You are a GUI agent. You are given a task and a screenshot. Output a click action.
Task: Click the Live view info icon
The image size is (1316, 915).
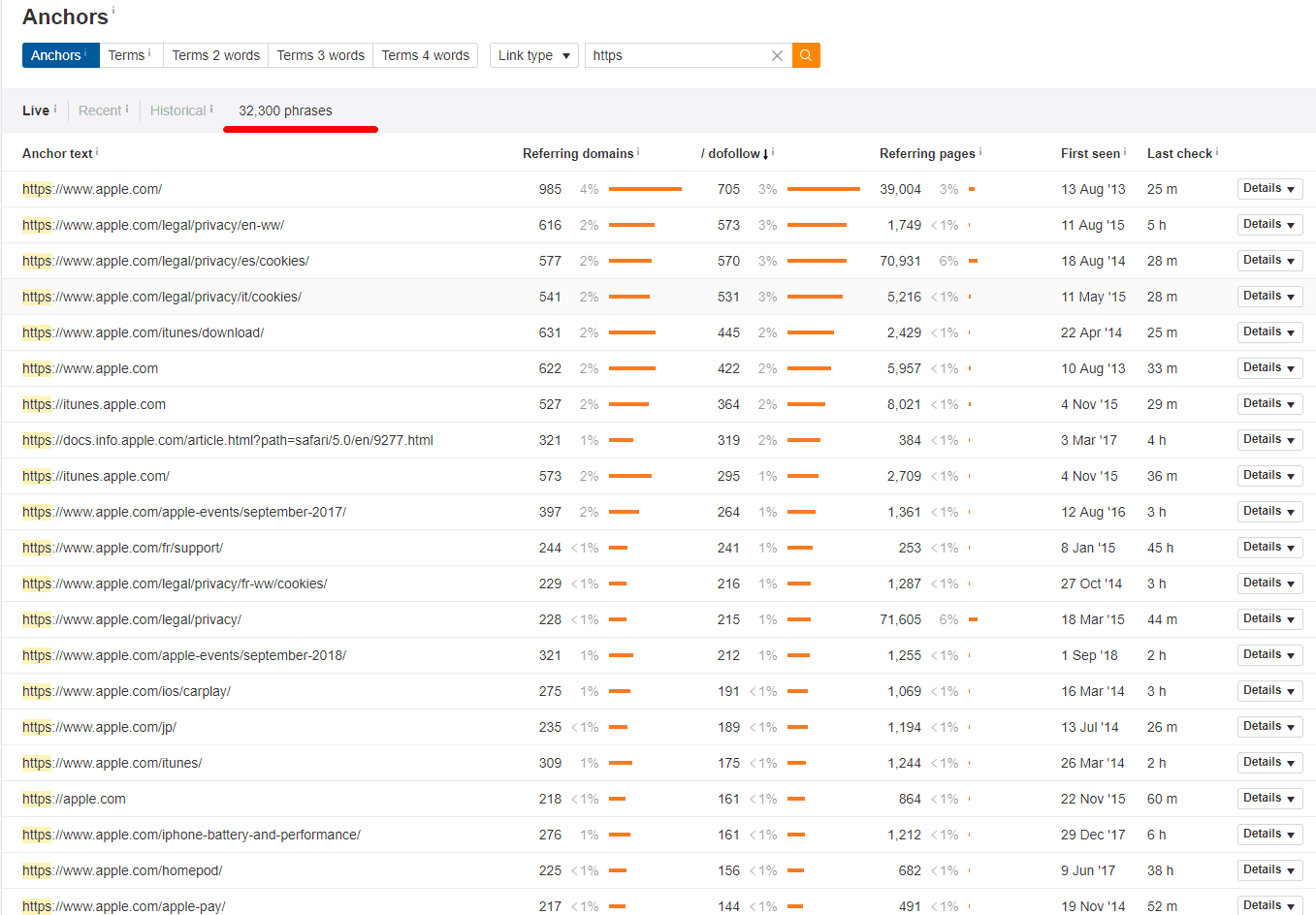pos(54,107)
